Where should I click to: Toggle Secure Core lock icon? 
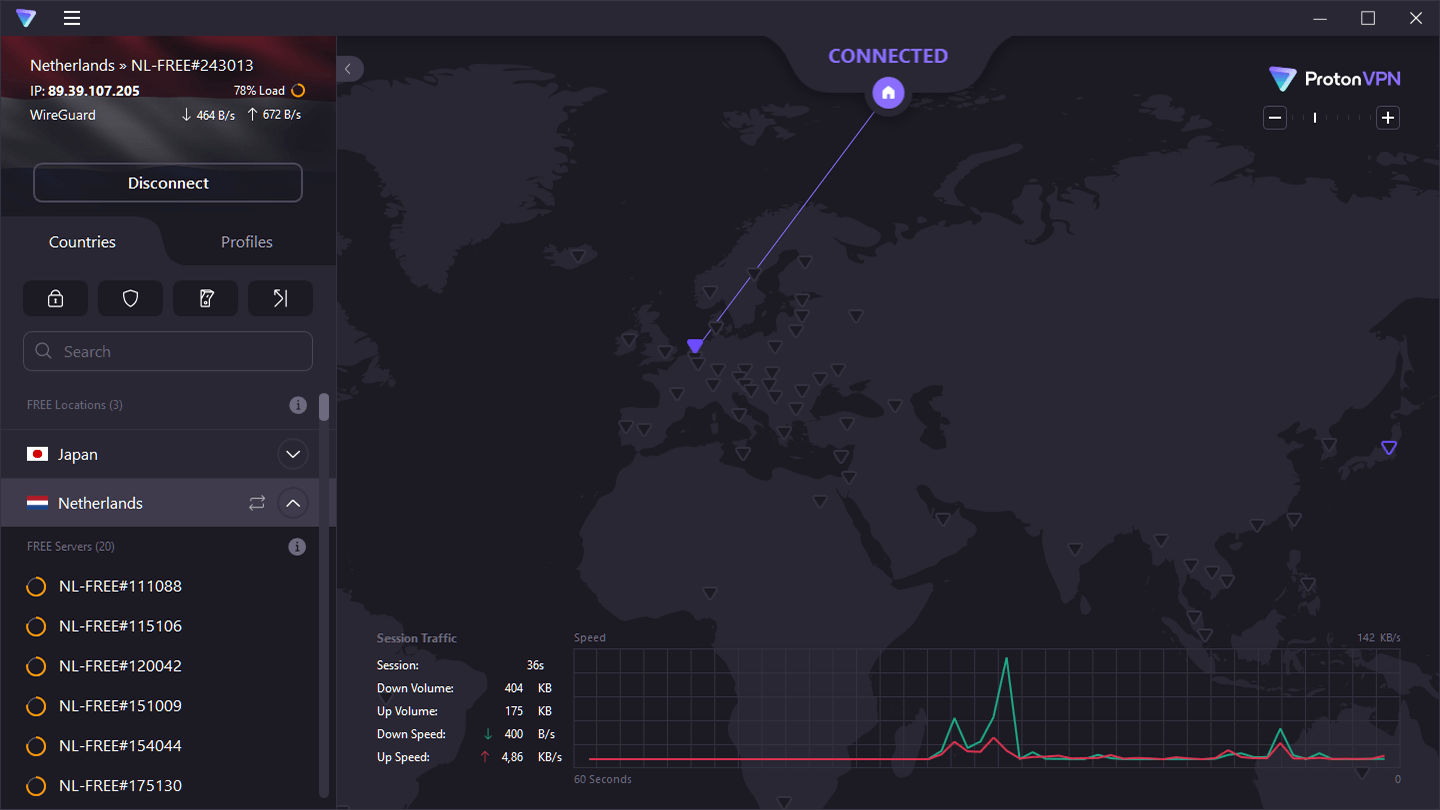pyautogui.click(x=55, y=298)
